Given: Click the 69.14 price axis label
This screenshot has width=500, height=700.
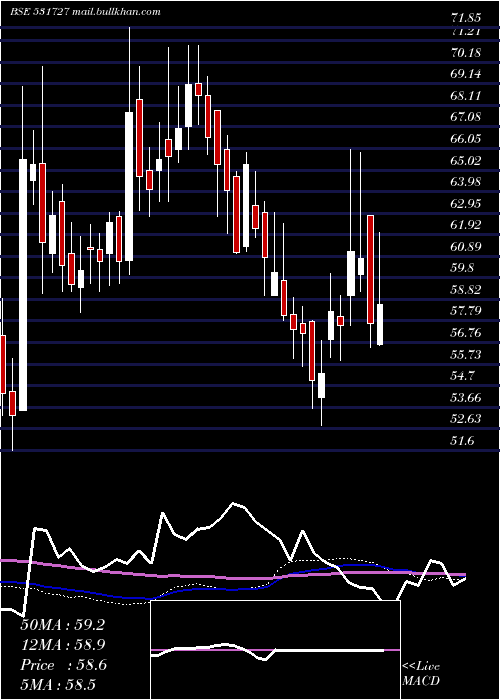Looking at the screenshot, I should pos(466,74).
